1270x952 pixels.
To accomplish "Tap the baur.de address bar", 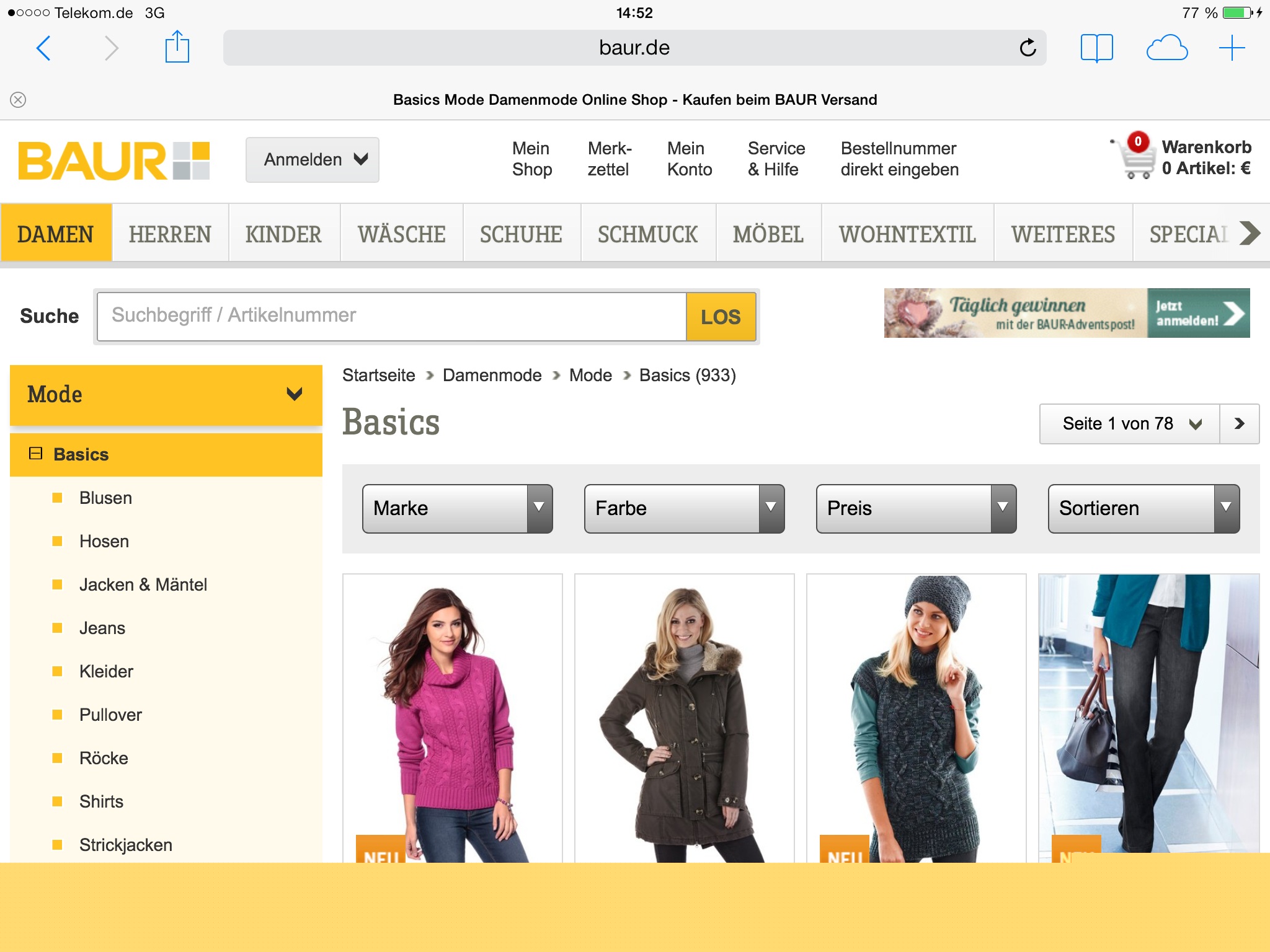I will (634, 48).
